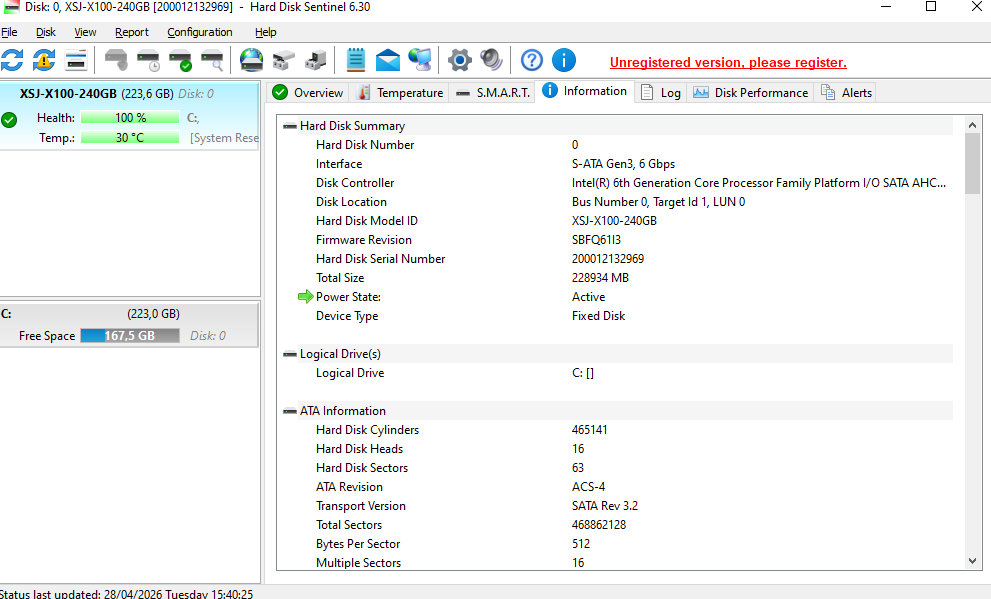The height and width of the screenshot is (599, 991).
Task: Click the speaker sound icon in toolbar
Action: (x=491, y=60)
